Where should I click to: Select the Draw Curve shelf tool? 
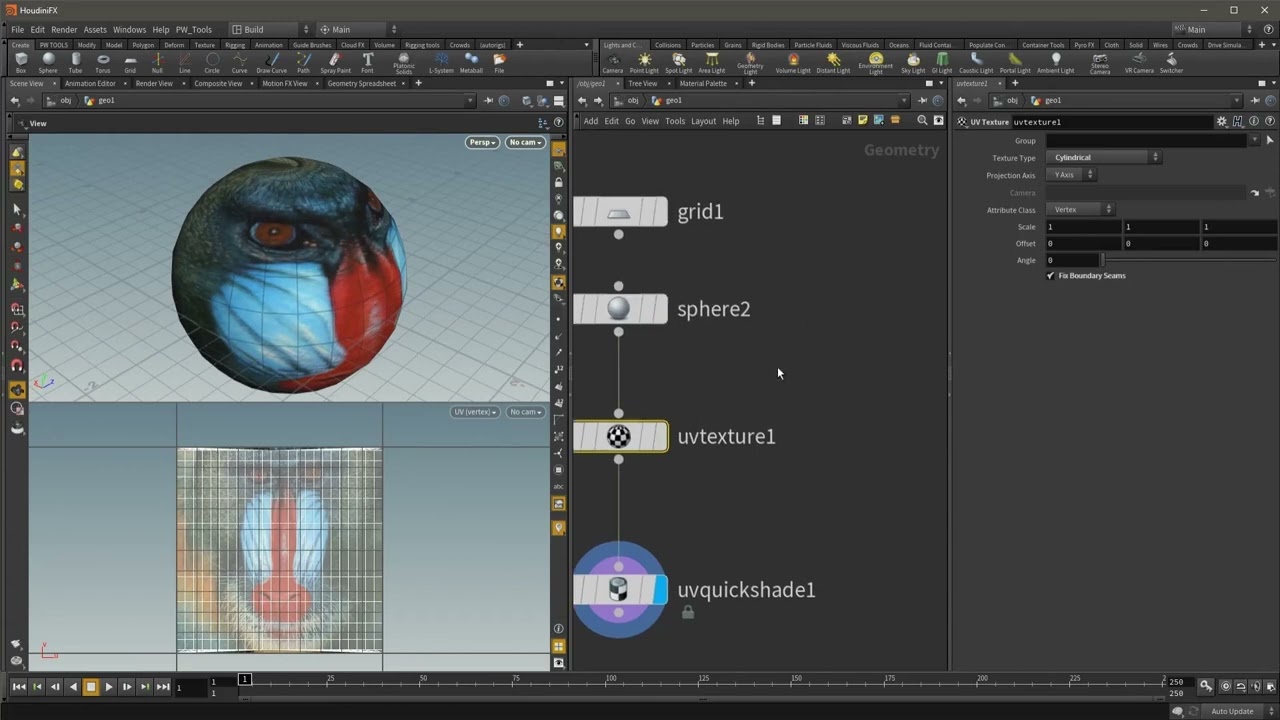[x=271, y=63]
